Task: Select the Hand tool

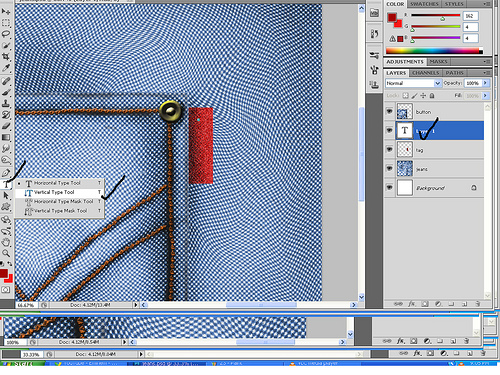Action: click(x=6, y=242)
